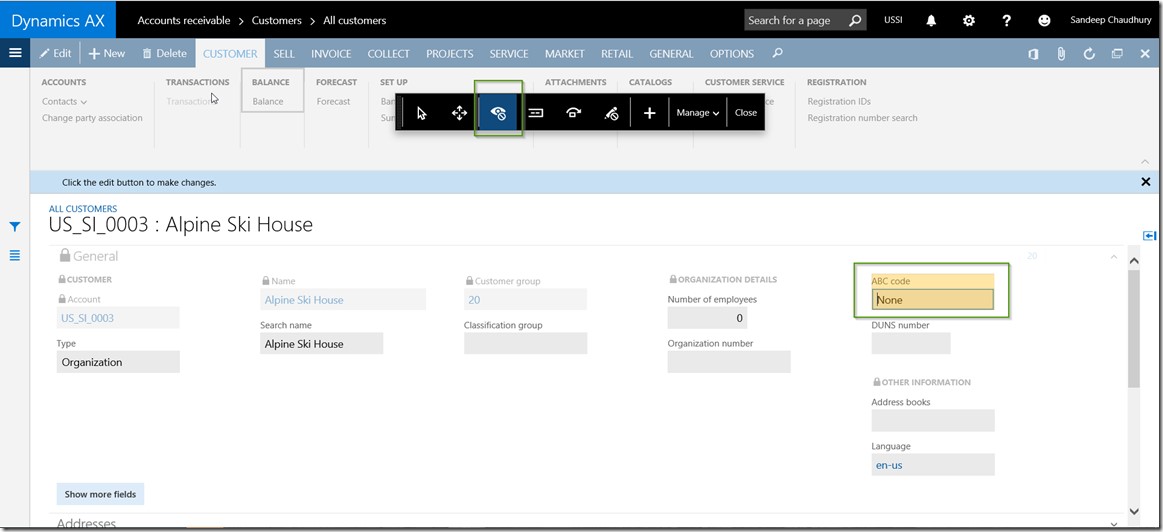This screenshot has height=532, width=1163.
Task: Open the notifications bell icon
Action: pos(931,20)
